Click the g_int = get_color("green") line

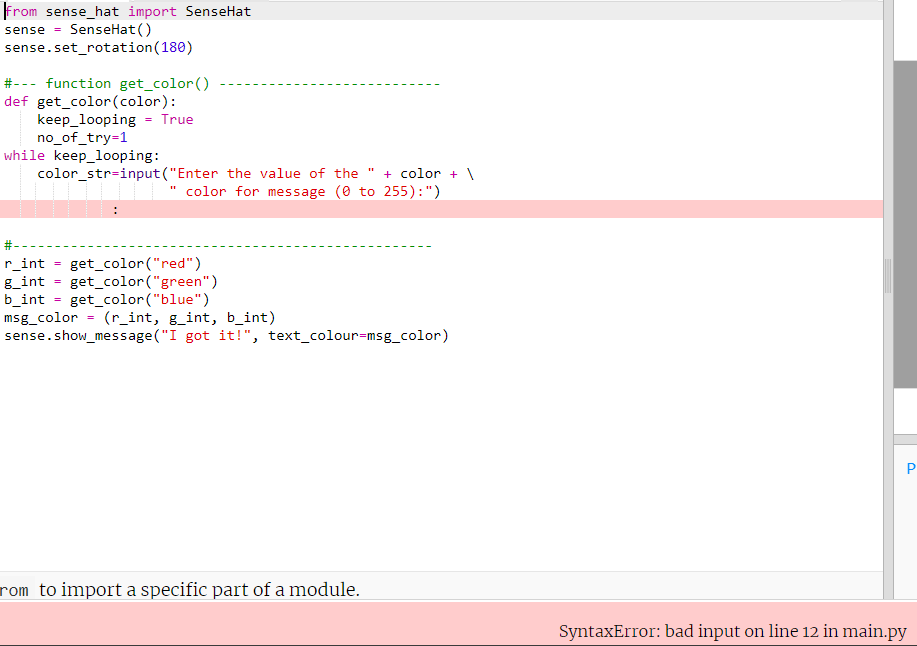pos(105,281)
